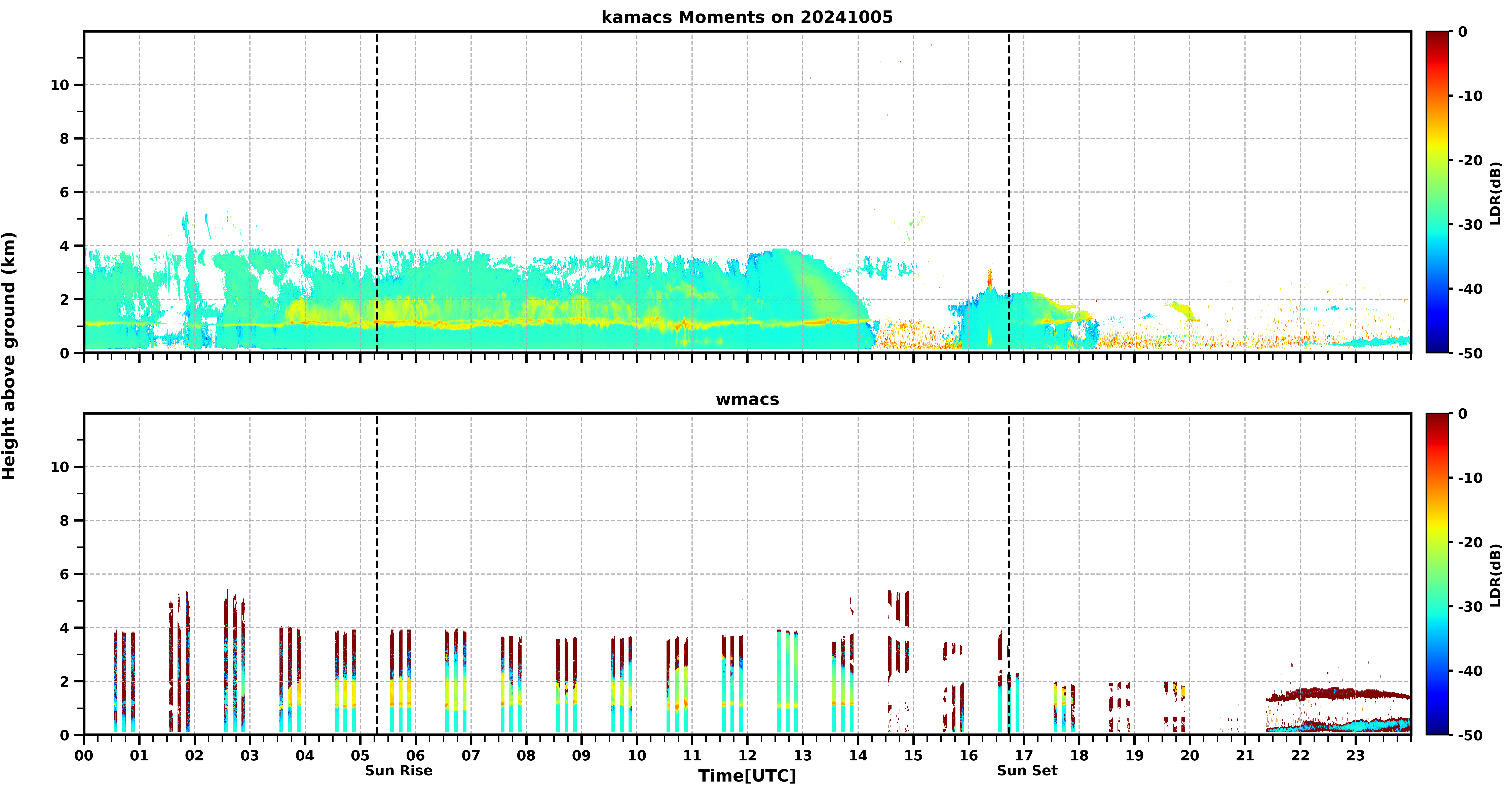The image size is (1512, 795).
Task: Click the 'wmacs' subplot title
Action: (x=747, y=399)
